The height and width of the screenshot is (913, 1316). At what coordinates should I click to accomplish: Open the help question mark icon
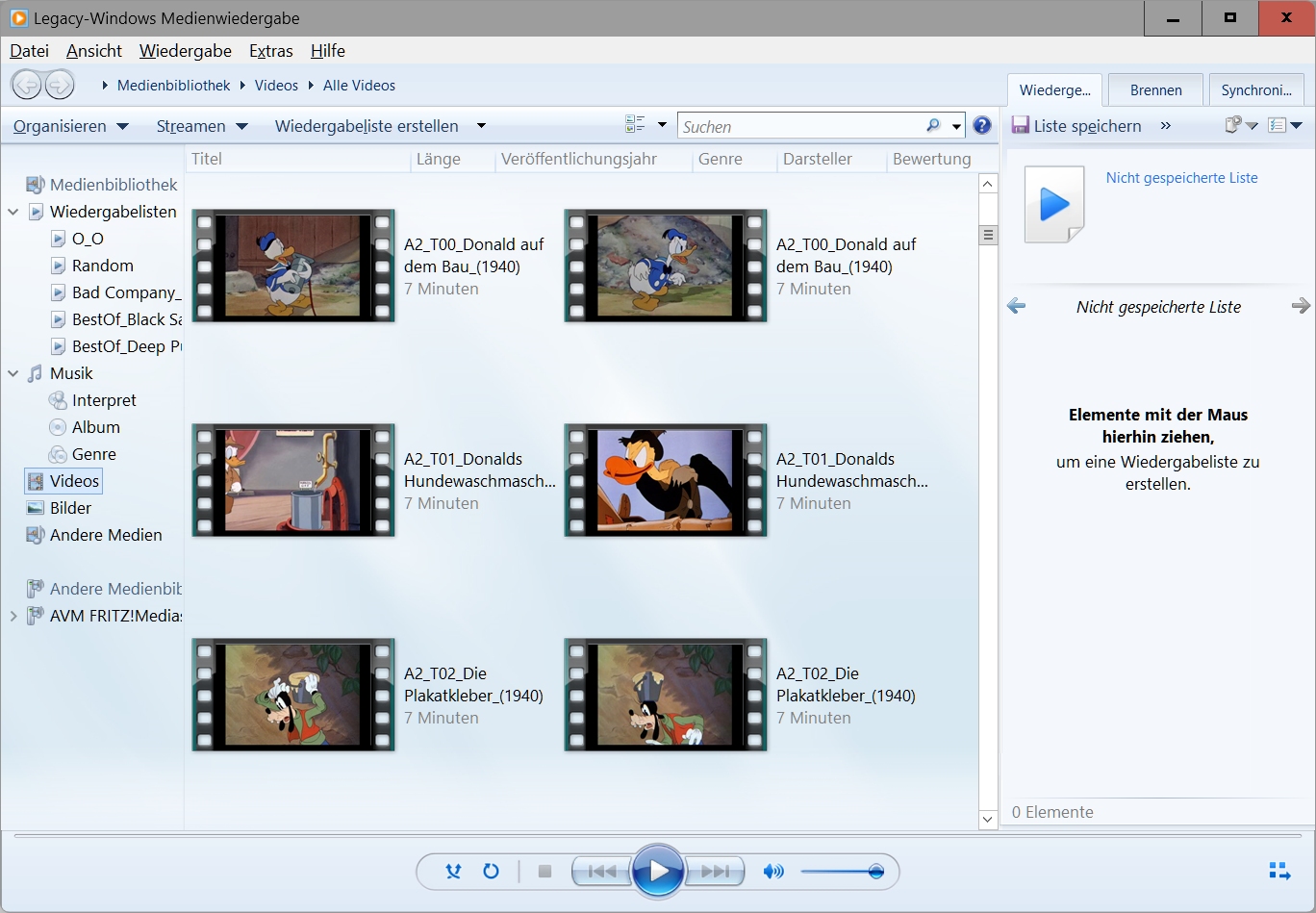coord(981,125)
